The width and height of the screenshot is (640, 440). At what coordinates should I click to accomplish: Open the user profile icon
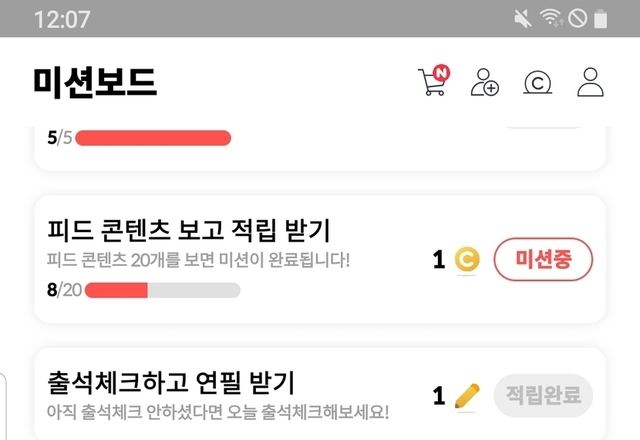tap(591, 83)
